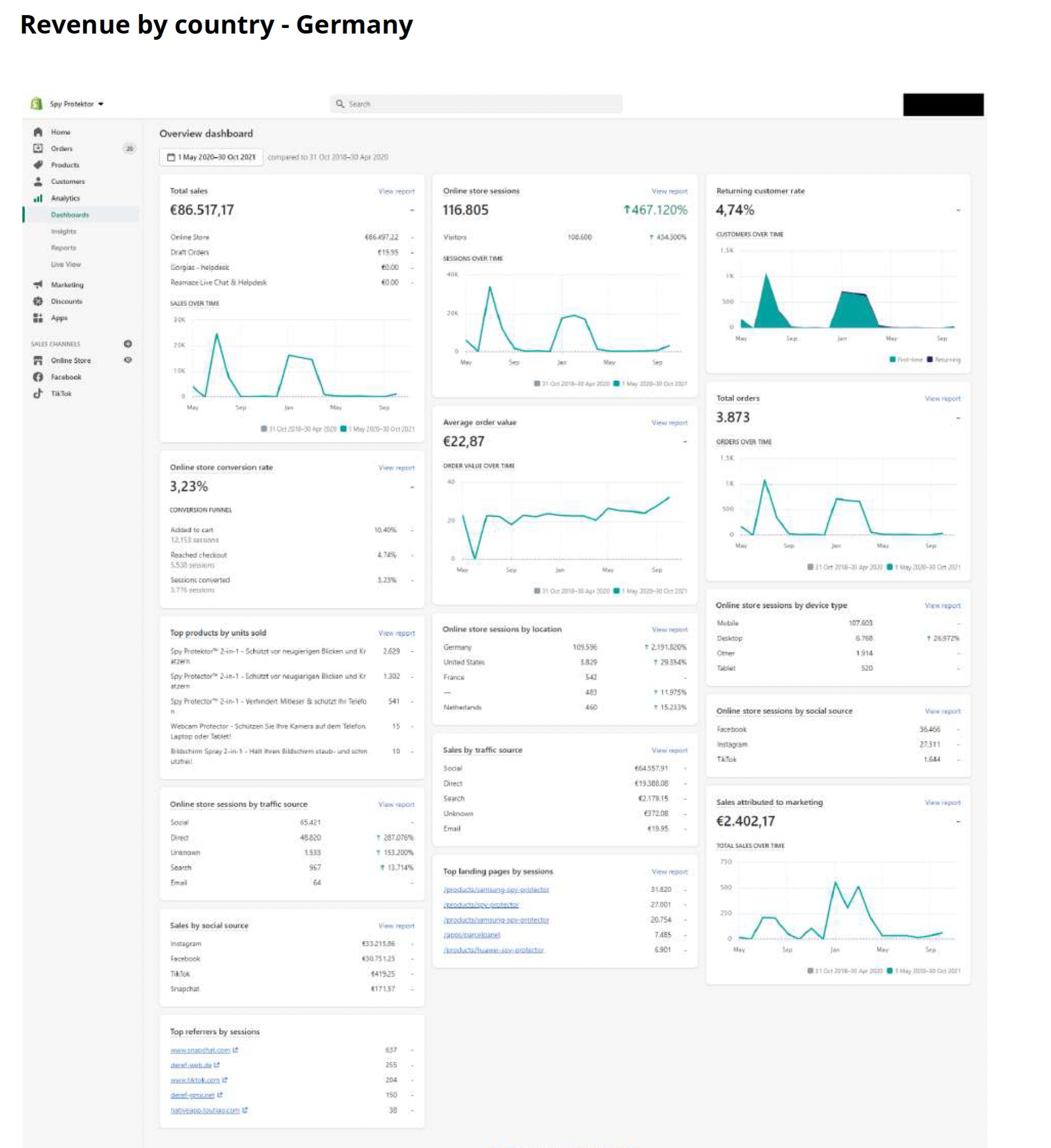Image resolution: width=1051 pixels, height=1148 pixels.
Task: Select Dashboards under Analytics
Action: (70, 215)
